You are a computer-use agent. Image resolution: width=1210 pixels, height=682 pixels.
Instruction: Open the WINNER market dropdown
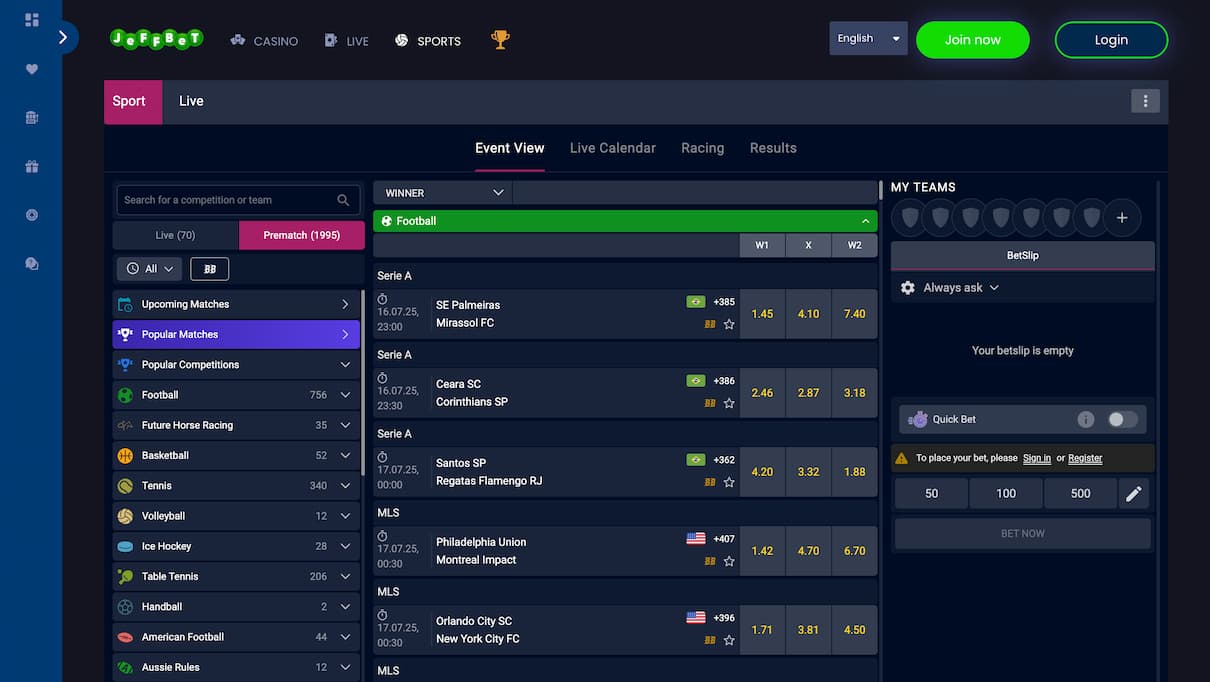[443, 193]
